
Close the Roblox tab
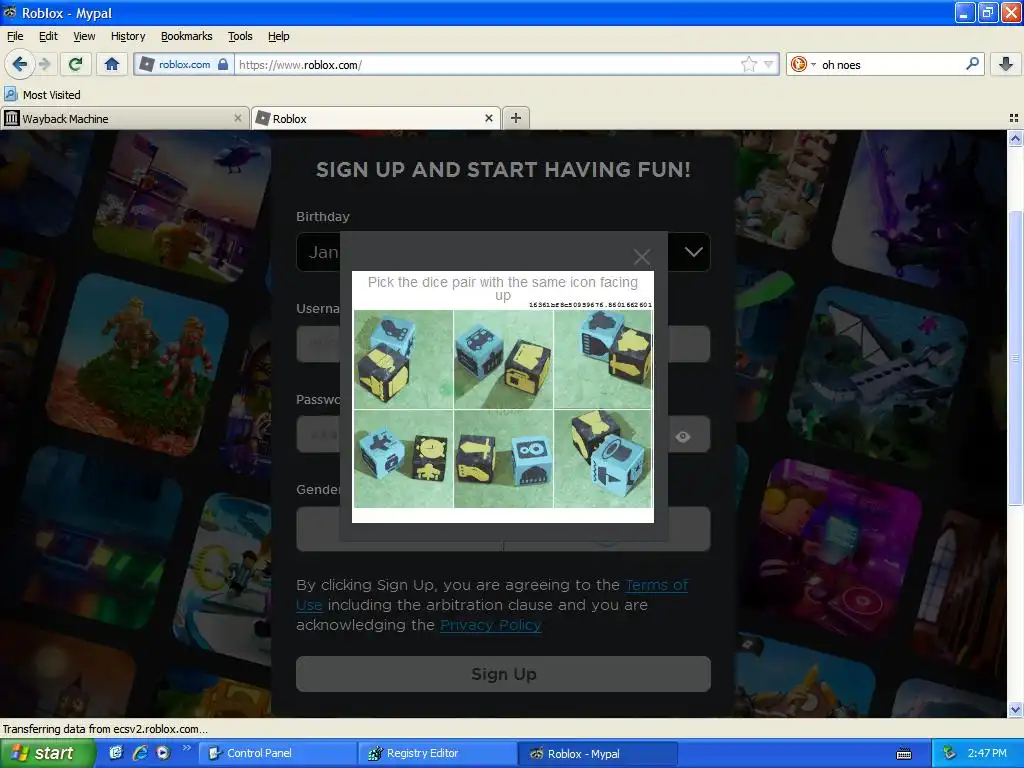click(488, 118)
